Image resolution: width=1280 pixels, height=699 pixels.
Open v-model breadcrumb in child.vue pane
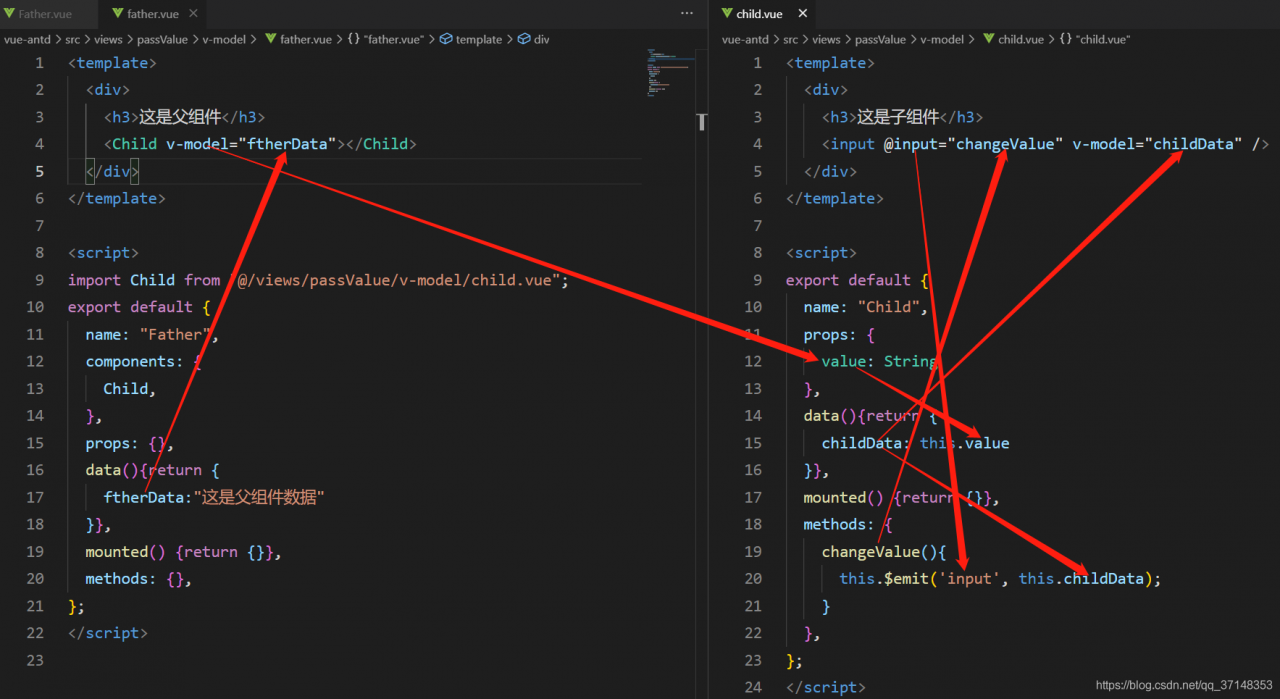(942, 39)
